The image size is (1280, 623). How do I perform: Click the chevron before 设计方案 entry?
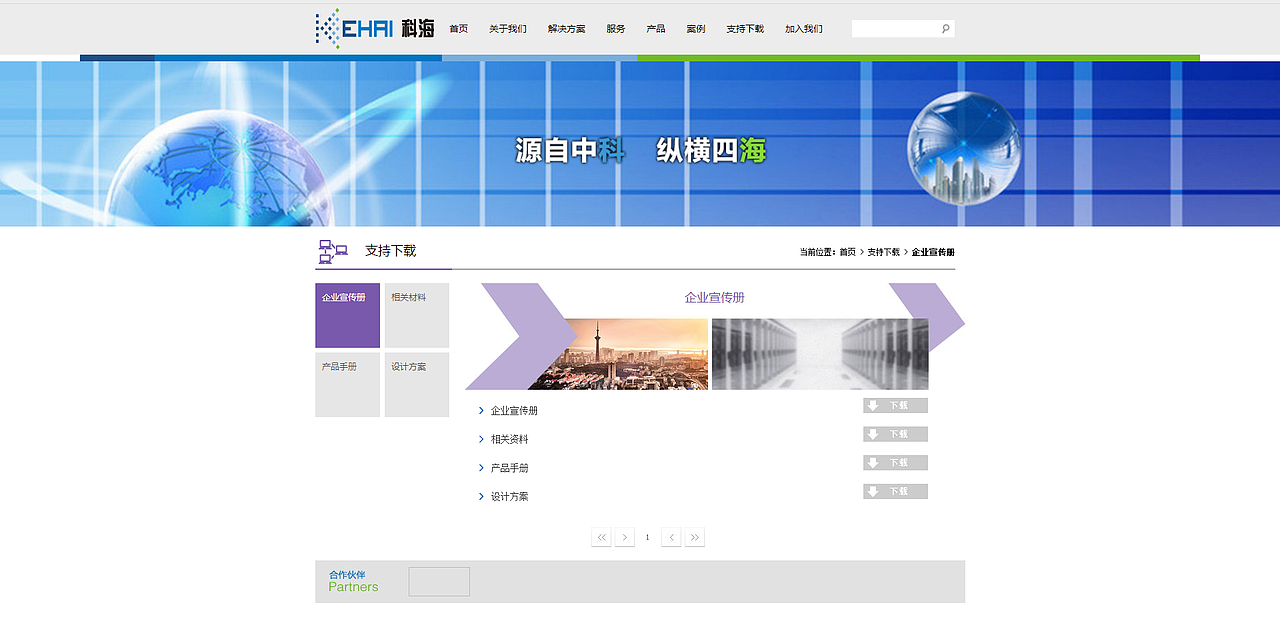(481, 497)
